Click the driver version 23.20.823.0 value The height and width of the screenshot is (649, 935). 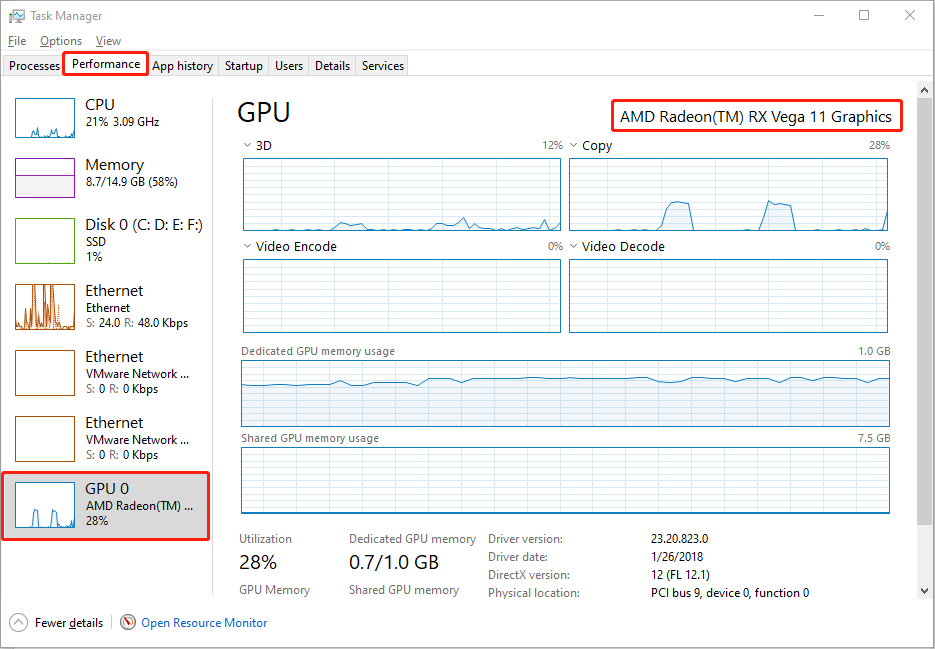click(x=679, y=539)
